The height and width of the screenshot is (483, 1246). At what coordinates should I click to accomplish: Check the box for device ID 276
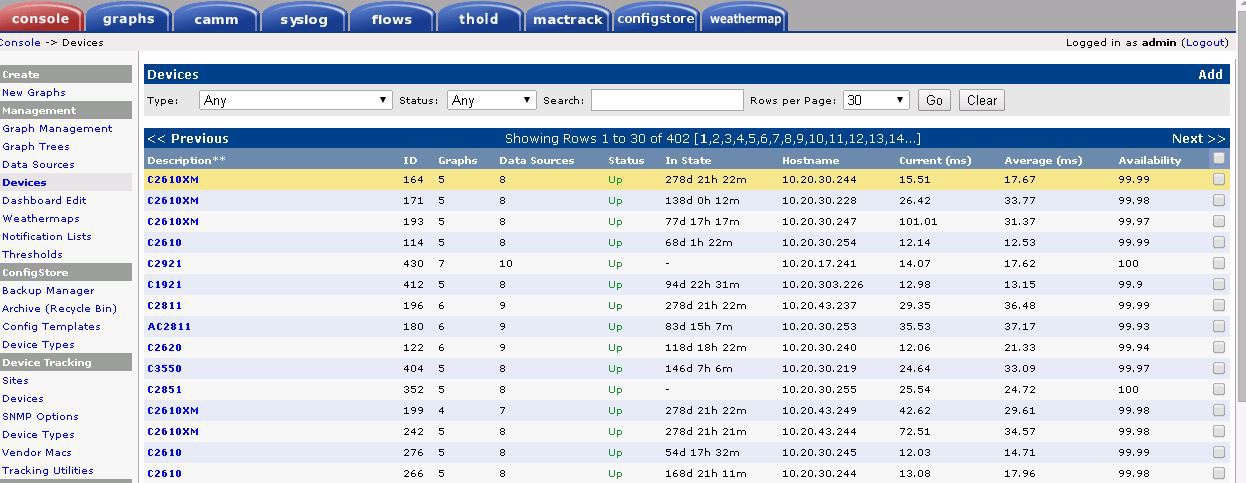click(1218, 452)
